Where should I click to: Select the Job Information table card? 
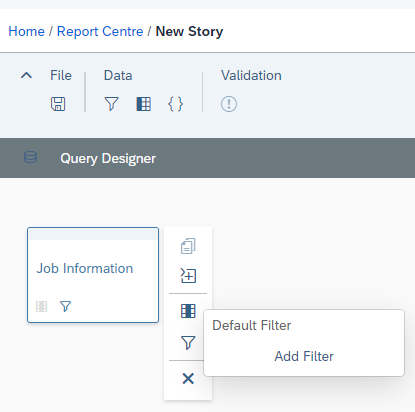click(x=93, y=275)
